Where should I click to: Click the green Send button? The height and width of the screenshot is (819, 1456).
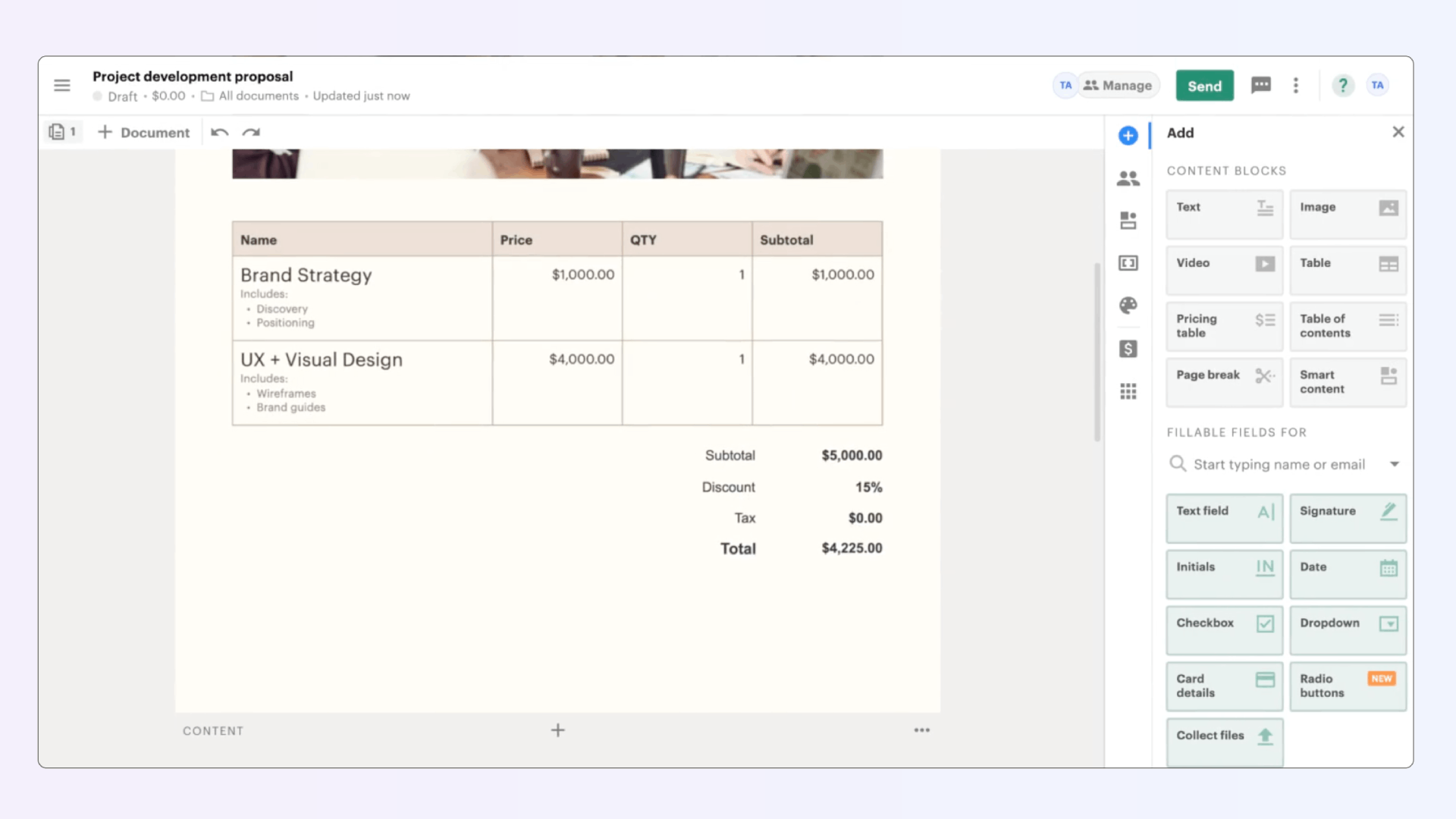point(1204,86)
